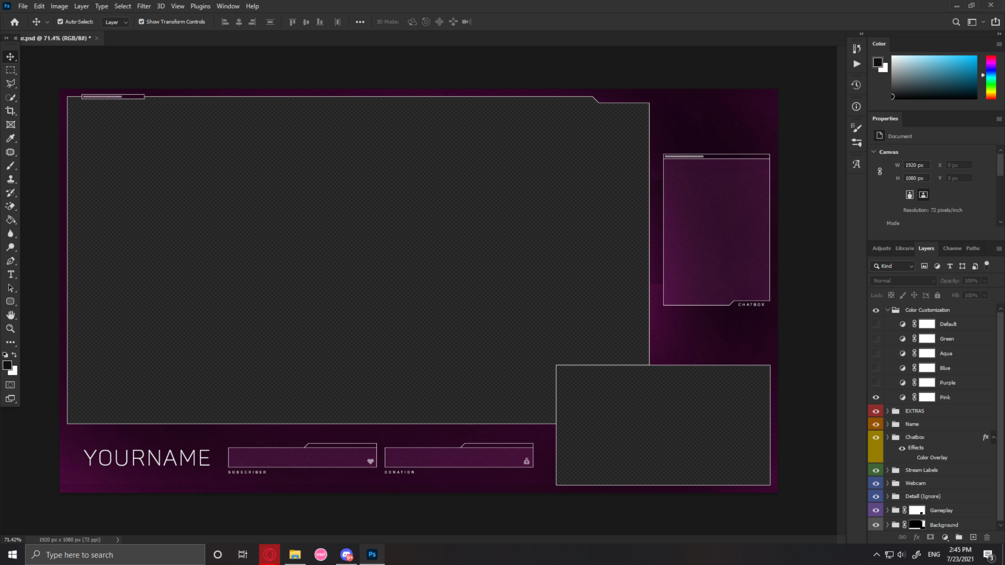
Task: Collapse the Color Customization group
Action: point(888,310)
